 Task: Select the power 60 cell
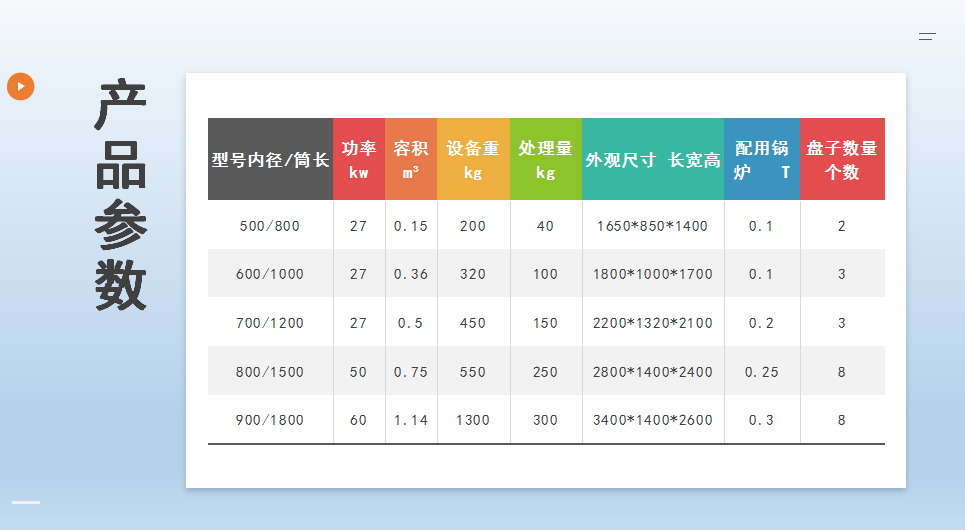[359, 420]
